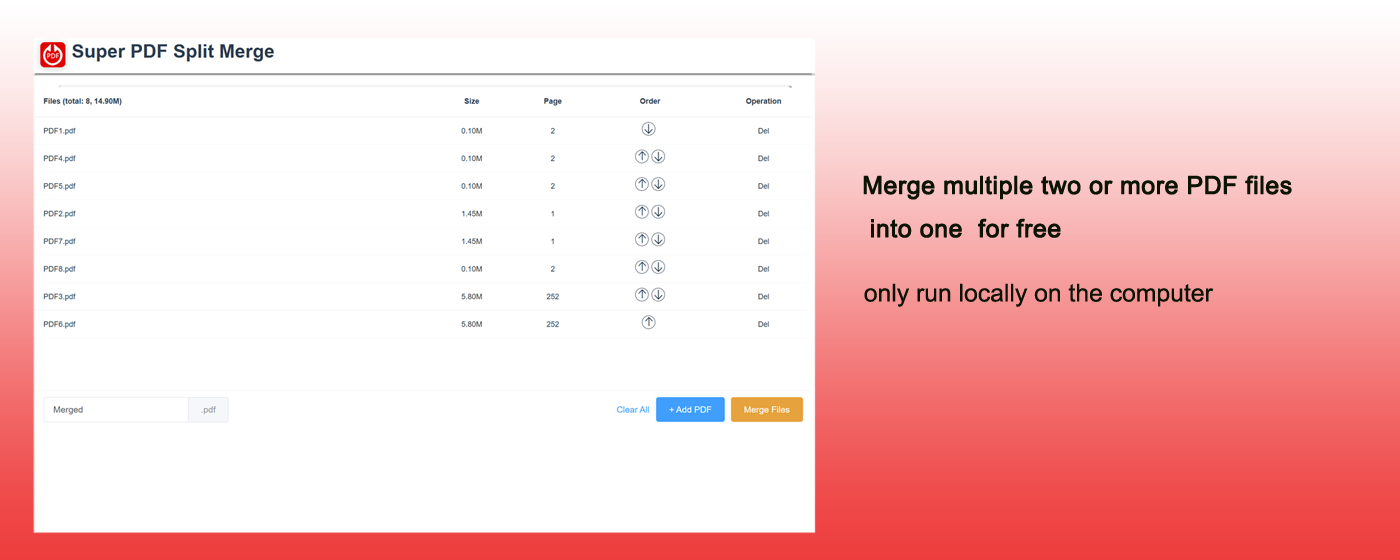Click the Files total header text

click(83, 101)
